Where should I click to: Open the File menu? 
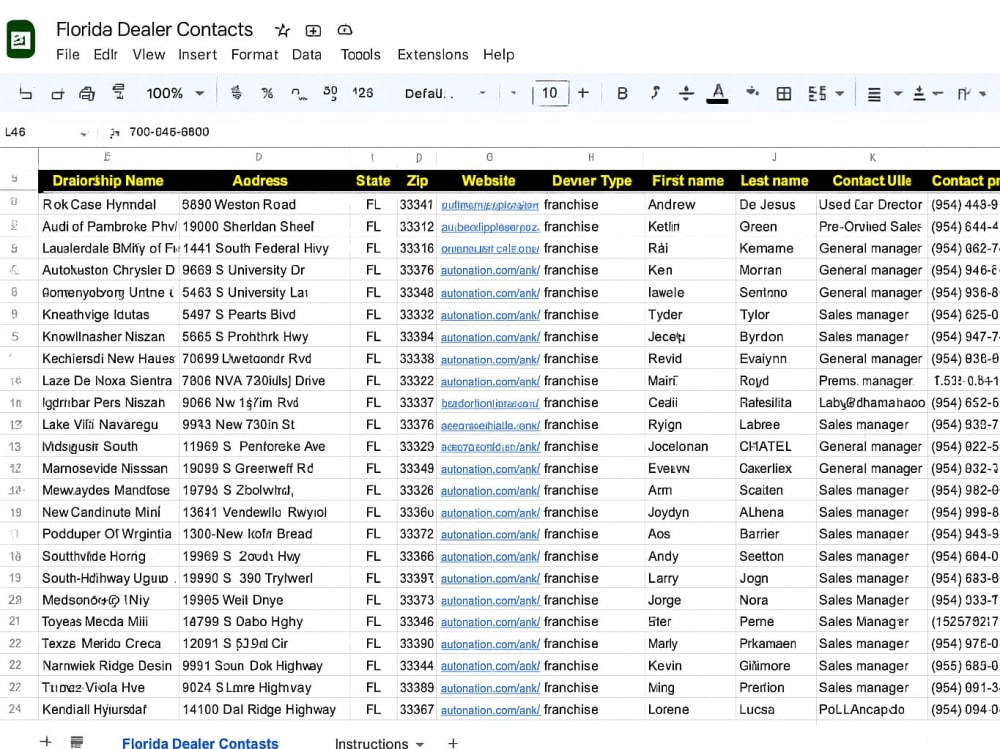pyautogui.click(x=68, y=55)
